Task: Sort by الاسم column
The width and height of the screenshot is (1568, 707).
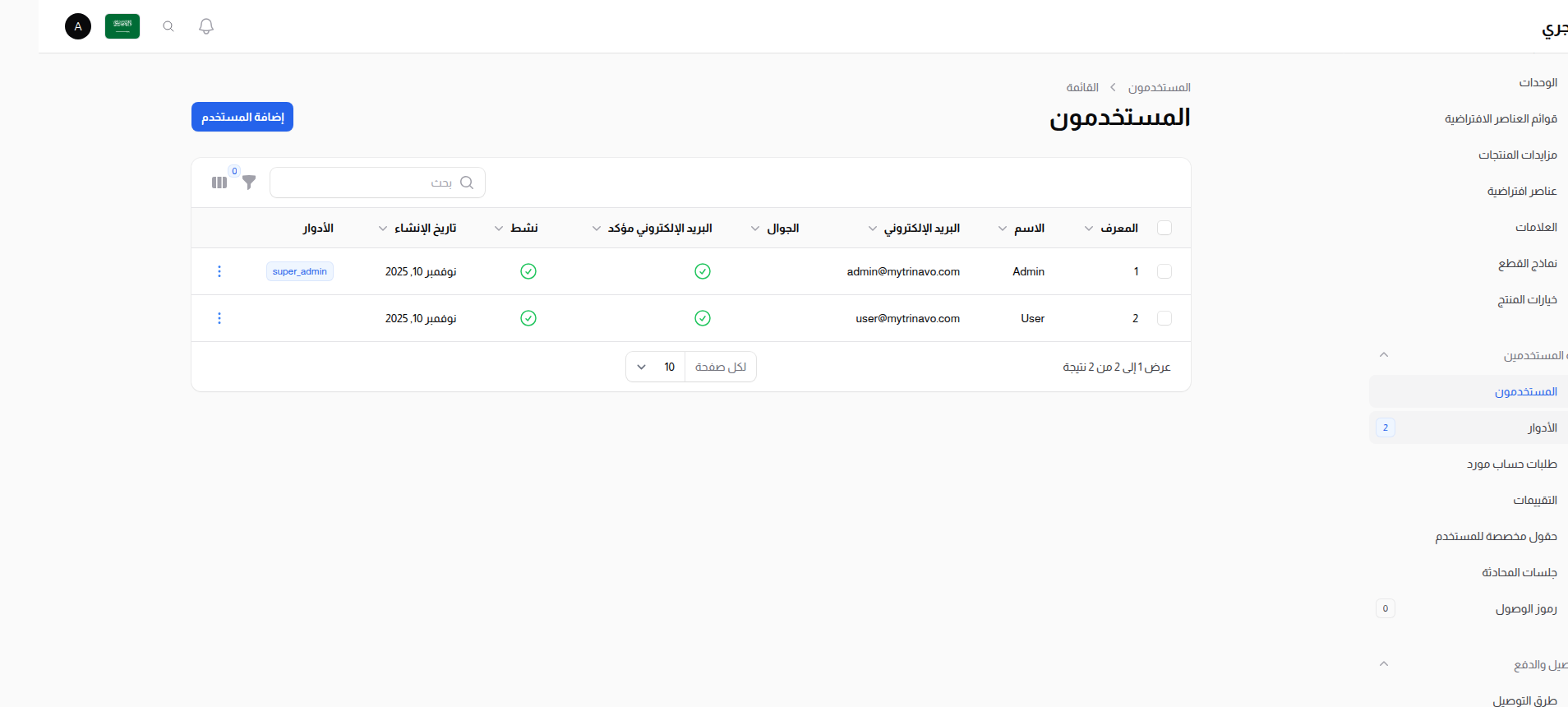Action: (x=1022, y=228)
